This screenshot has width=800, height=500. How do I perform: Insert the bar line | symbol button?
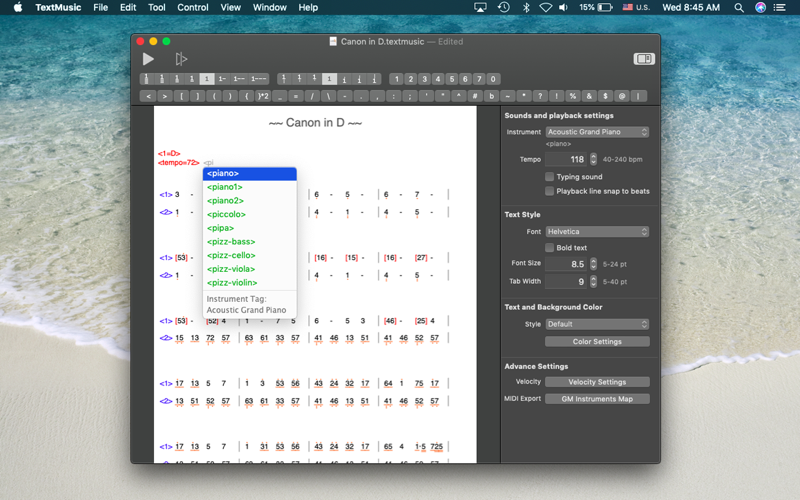pyautogui.click(x=638, y=96)
